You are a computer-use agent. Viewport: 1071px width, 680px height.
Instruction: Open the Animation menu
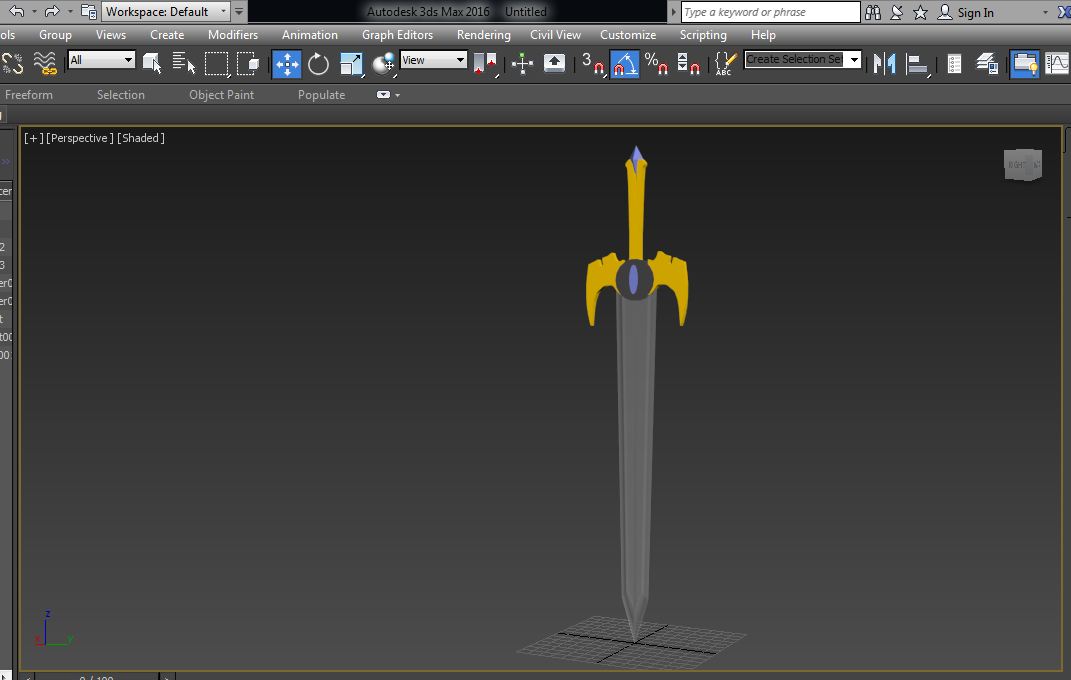click(310, 35)
